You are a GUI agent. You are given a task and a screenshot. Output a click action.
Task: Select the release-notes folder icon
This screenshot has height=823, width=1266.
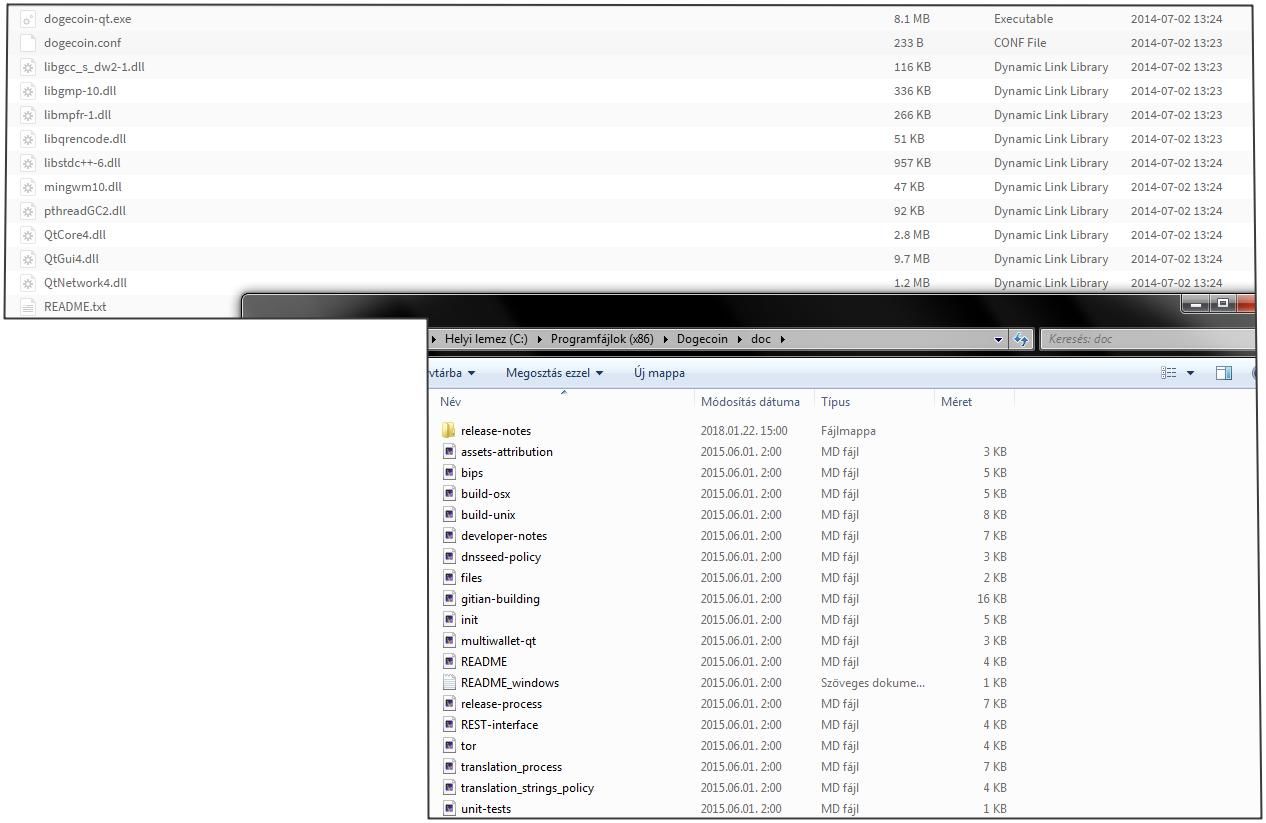pyautogui.click(x=449, y=431)
